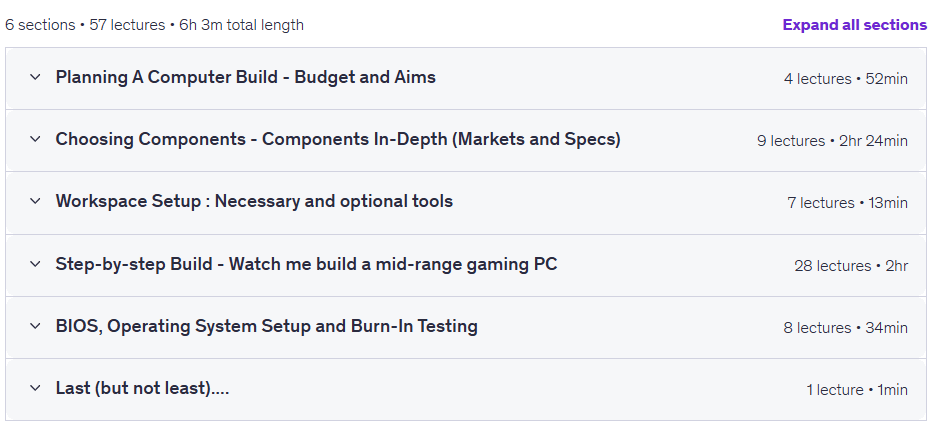This screenshot has height=425, width=931.
Task: Click the 9 lectures • 2hr 24min label
Action: 832,141
